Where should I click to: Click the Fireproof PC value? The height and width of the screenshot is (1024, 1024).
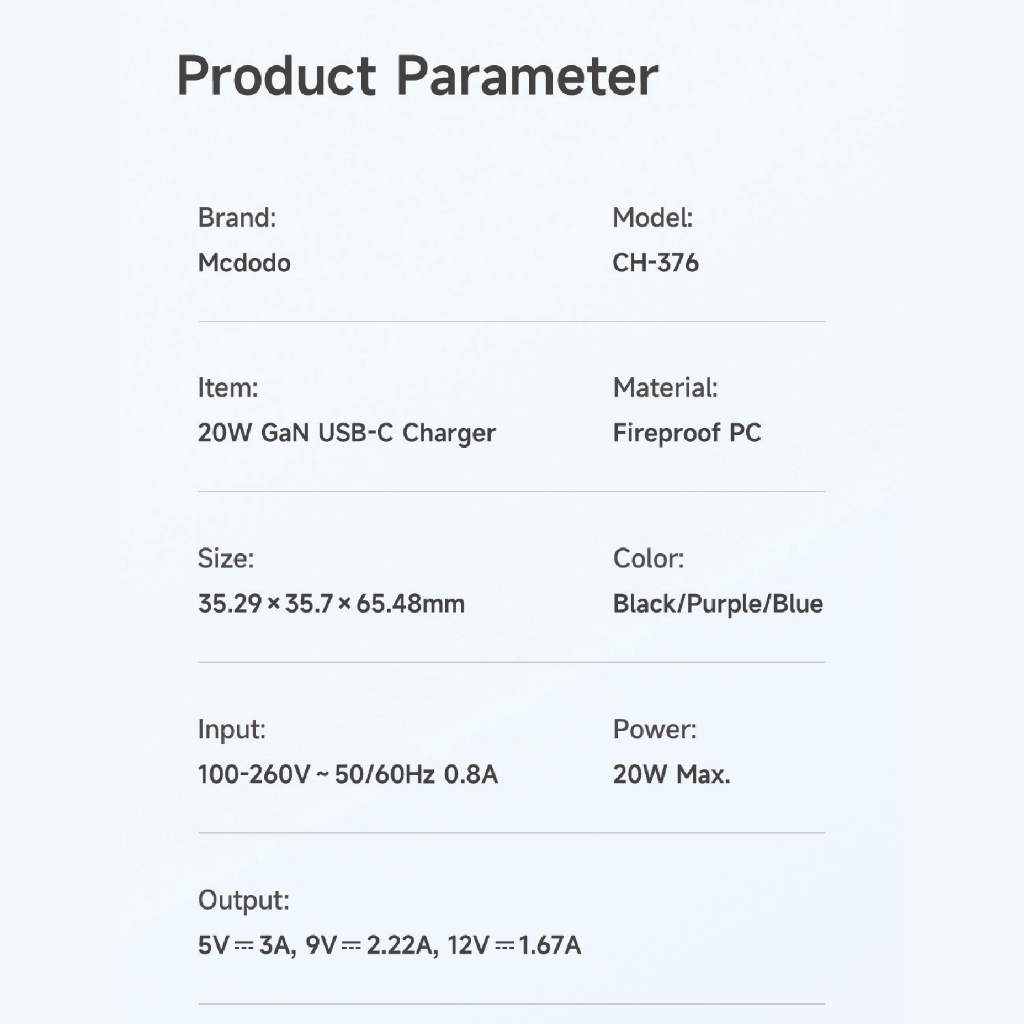point(686,433)
